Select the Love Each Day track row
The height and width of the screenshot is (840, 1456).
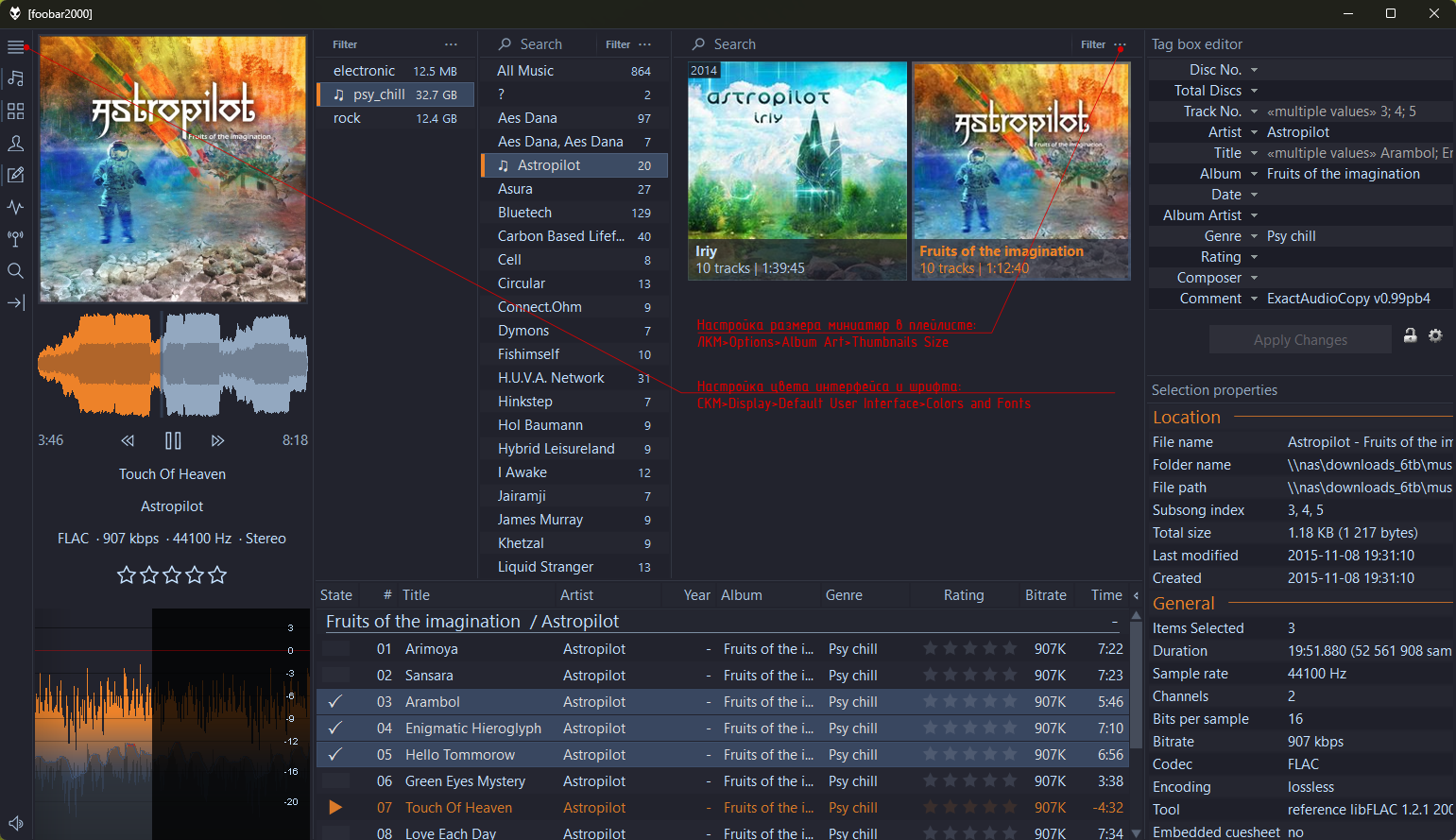pos(725,831)
